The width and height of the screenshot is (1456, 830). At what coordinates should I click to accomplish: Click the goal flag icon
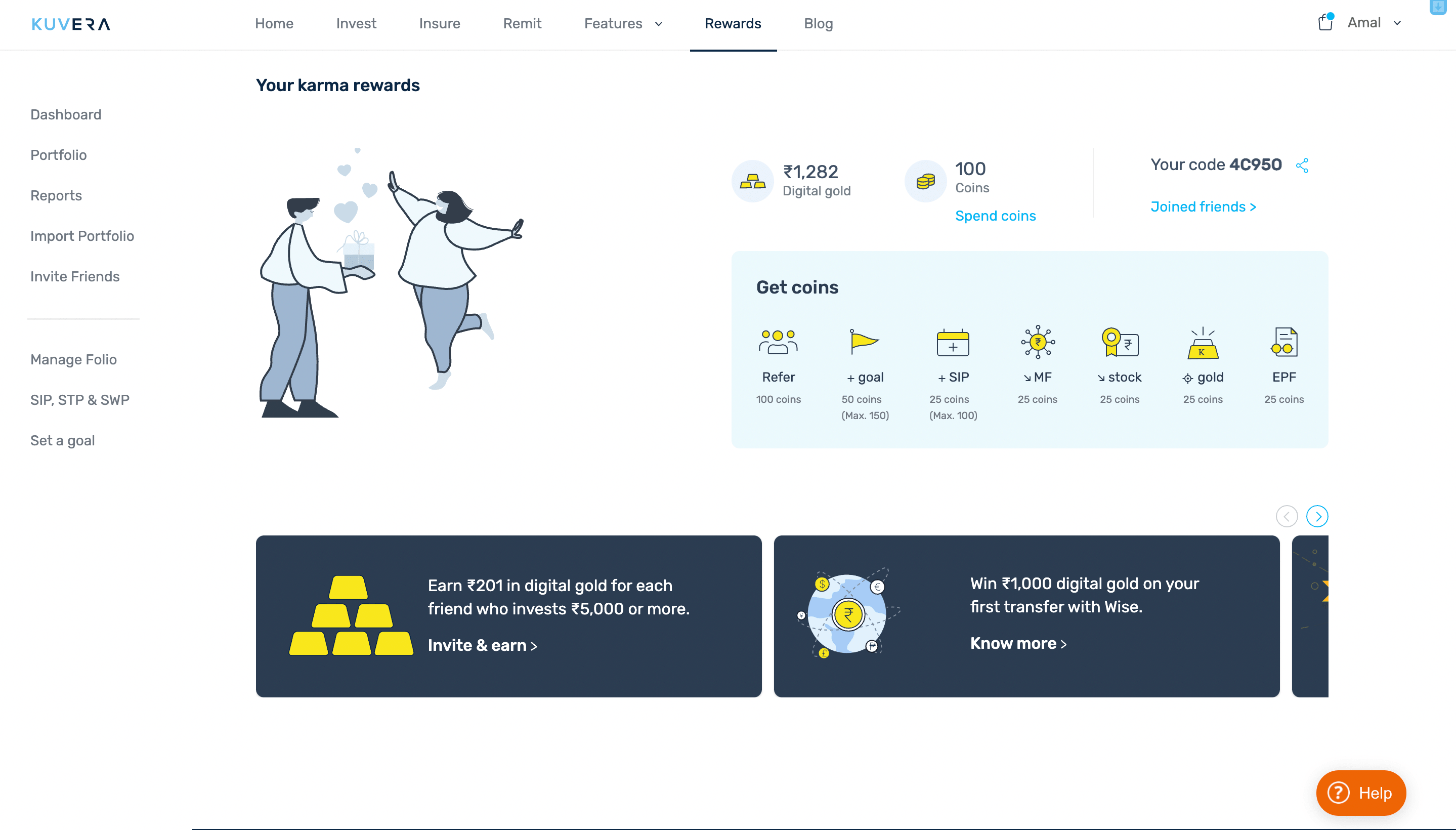(864, 342)
